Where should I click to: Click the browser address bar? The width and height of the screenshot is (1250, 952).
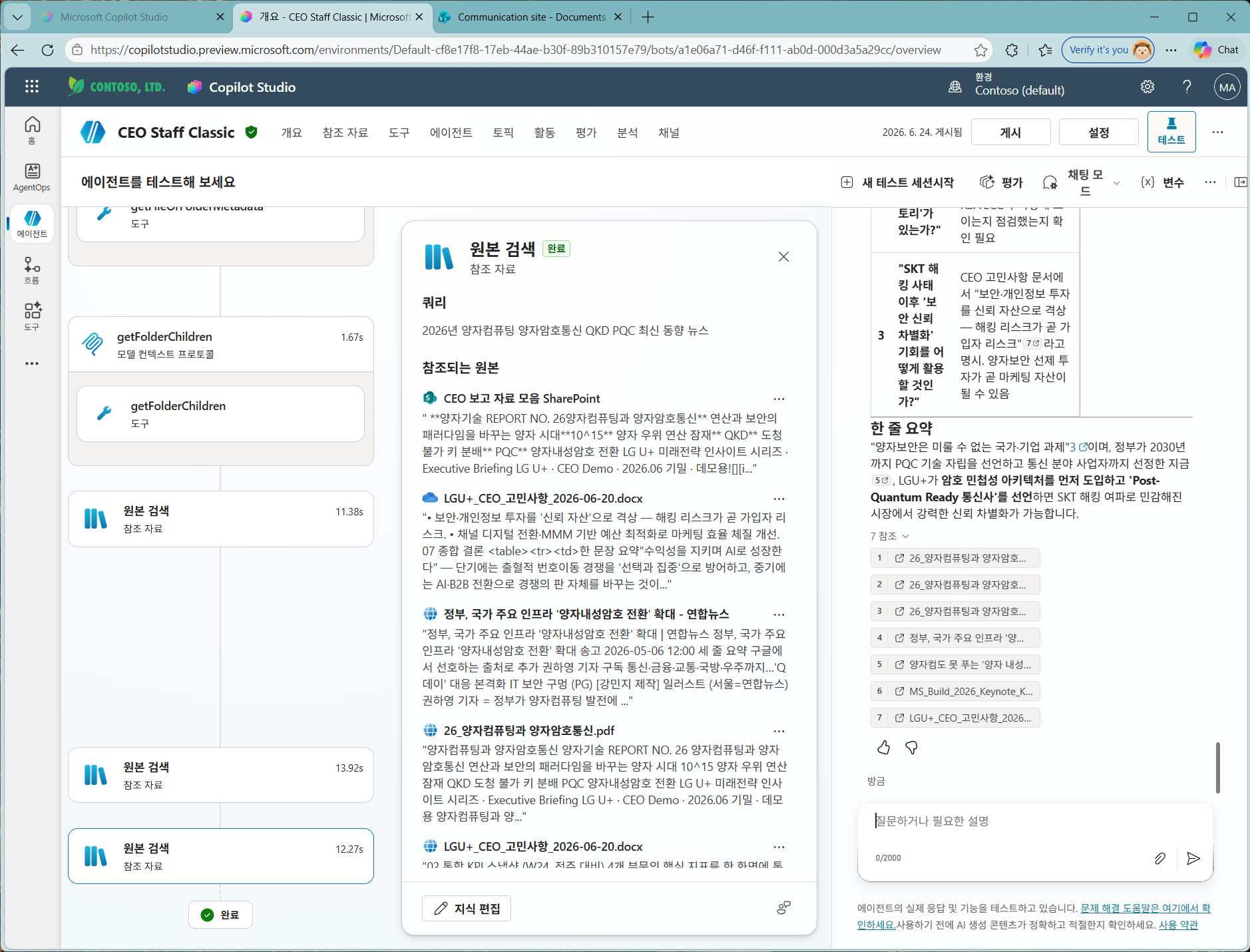tap(516, 50)
